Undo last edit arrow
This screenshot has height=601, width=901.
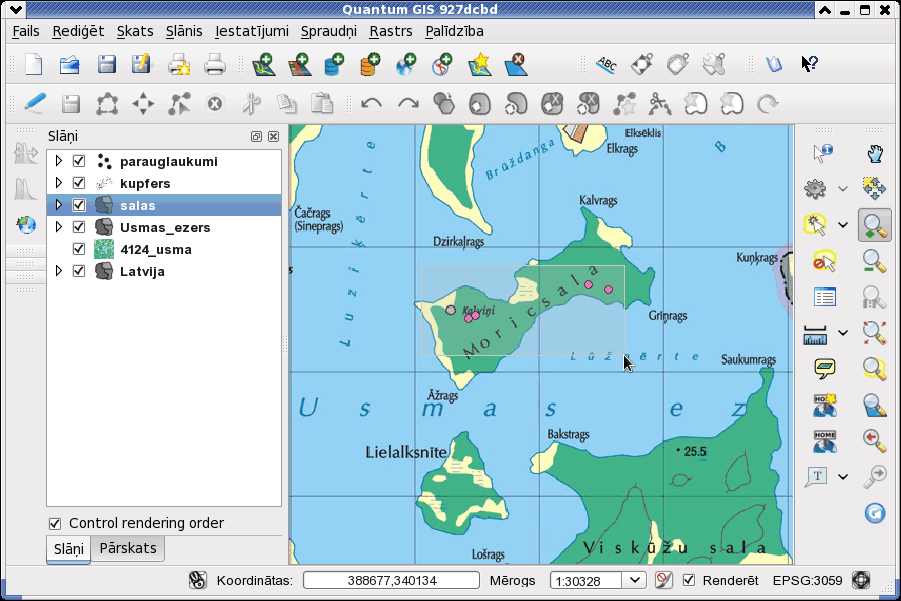tap(371, 104)
